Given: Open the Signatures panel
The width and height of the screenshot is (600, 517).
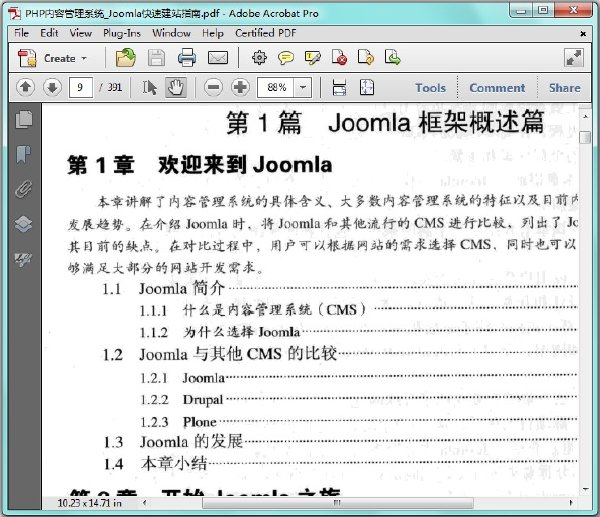Looking at the screenshot, I should click(x=23, y=259).
